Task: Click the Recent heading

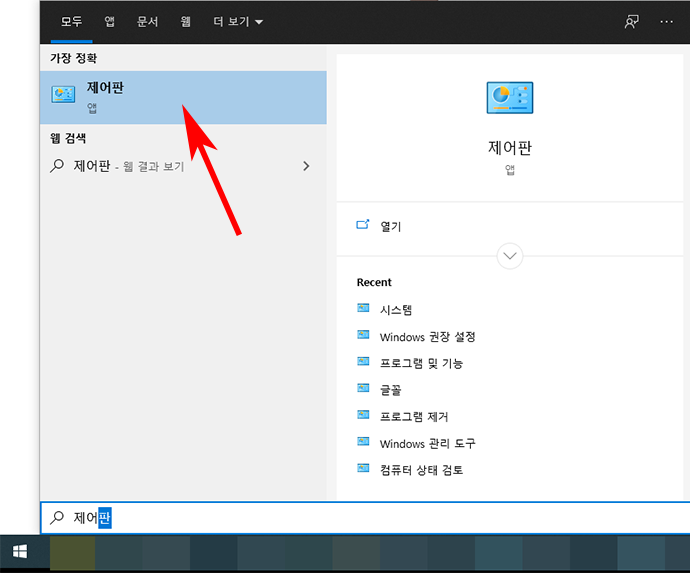Action: click(x=374, y=282)
